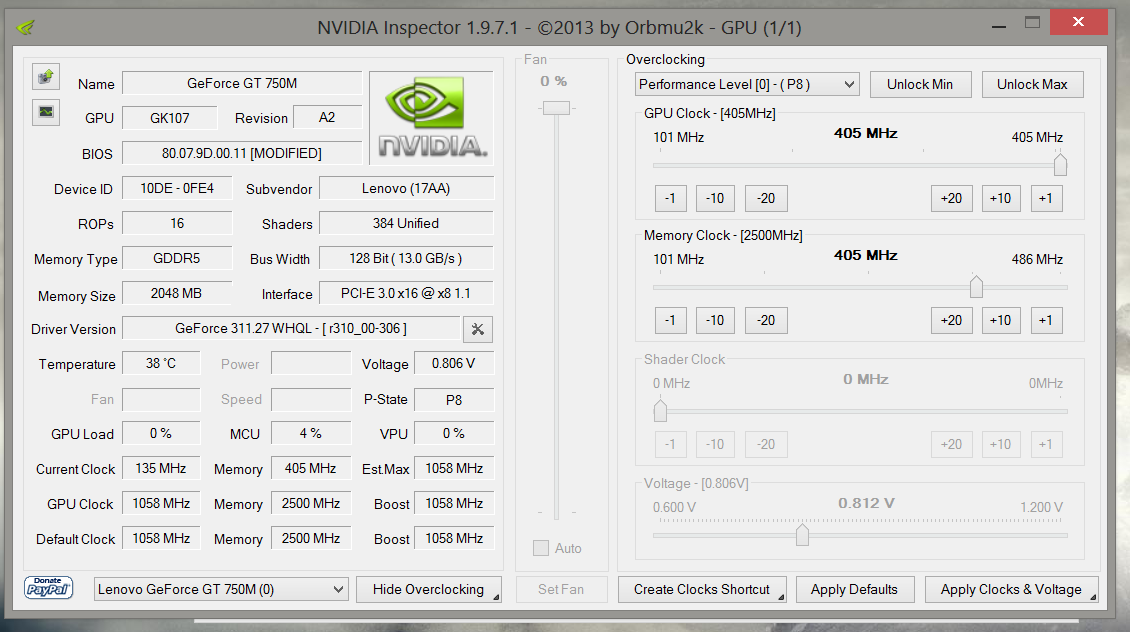Increase Memory Clock by 10 MHz

tap(1001, 320)
